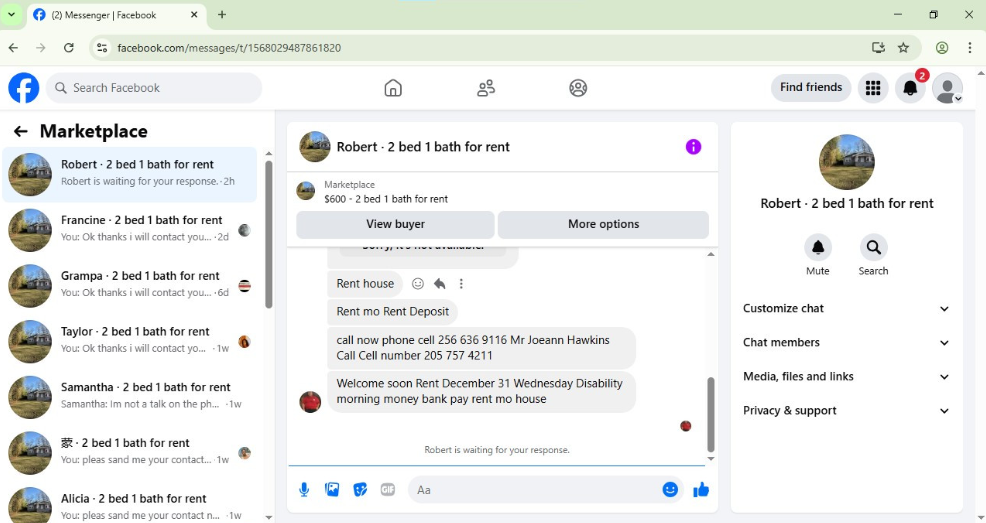Expand Customize chat section
The height and width of the screenshot is (523, 986).
[x=846, y=309]
